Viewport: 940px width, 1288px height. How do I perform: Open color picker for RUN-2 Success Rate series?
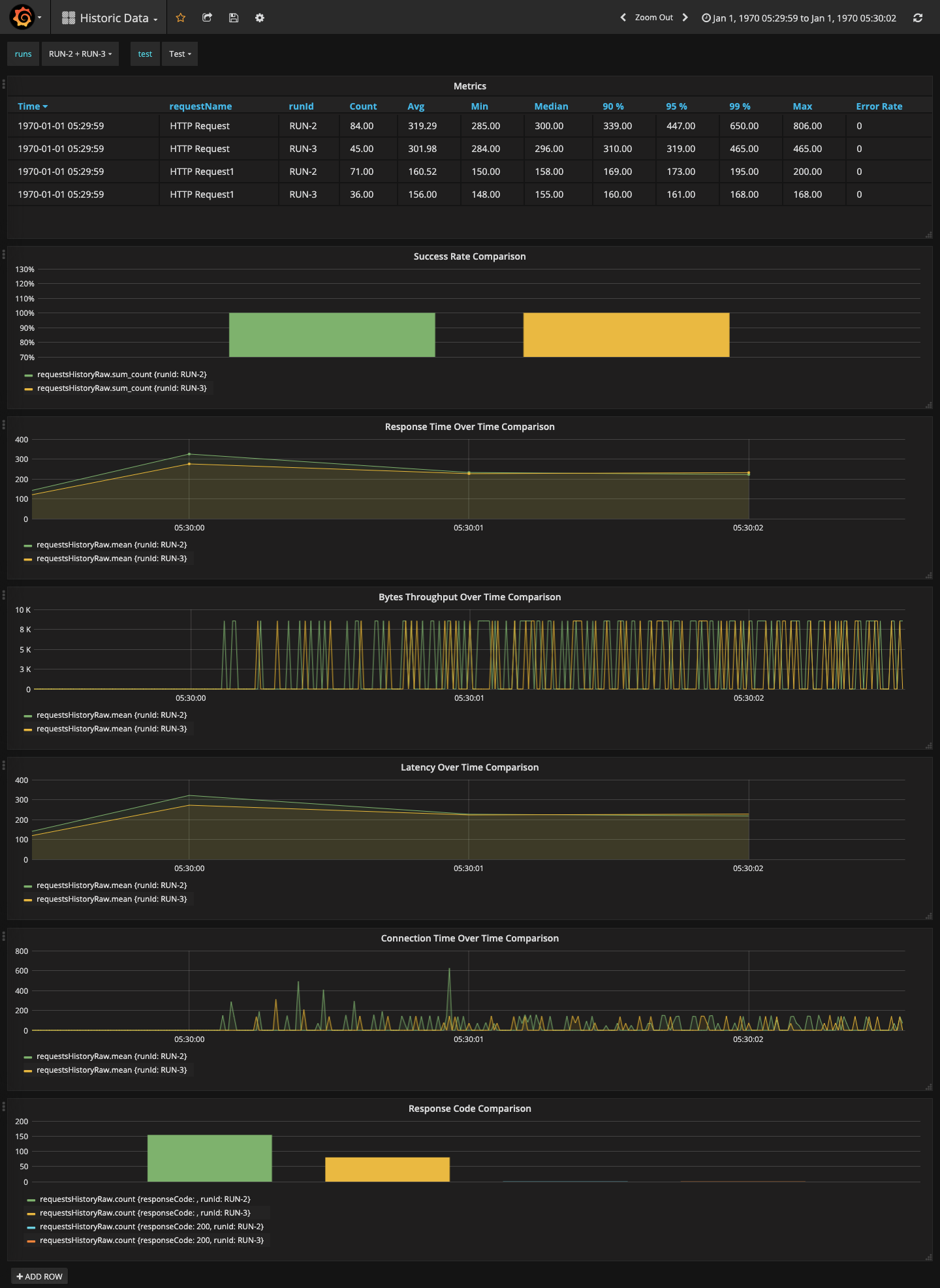(28, 375)
